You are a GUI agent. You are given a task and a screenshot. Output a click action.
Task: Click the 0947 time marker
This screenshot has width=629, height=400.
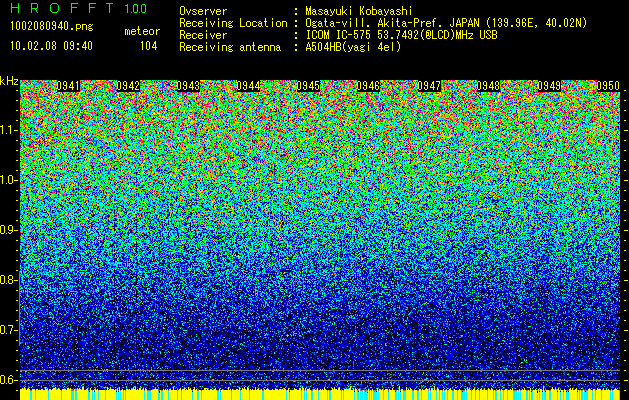click(x=429, y=86)
